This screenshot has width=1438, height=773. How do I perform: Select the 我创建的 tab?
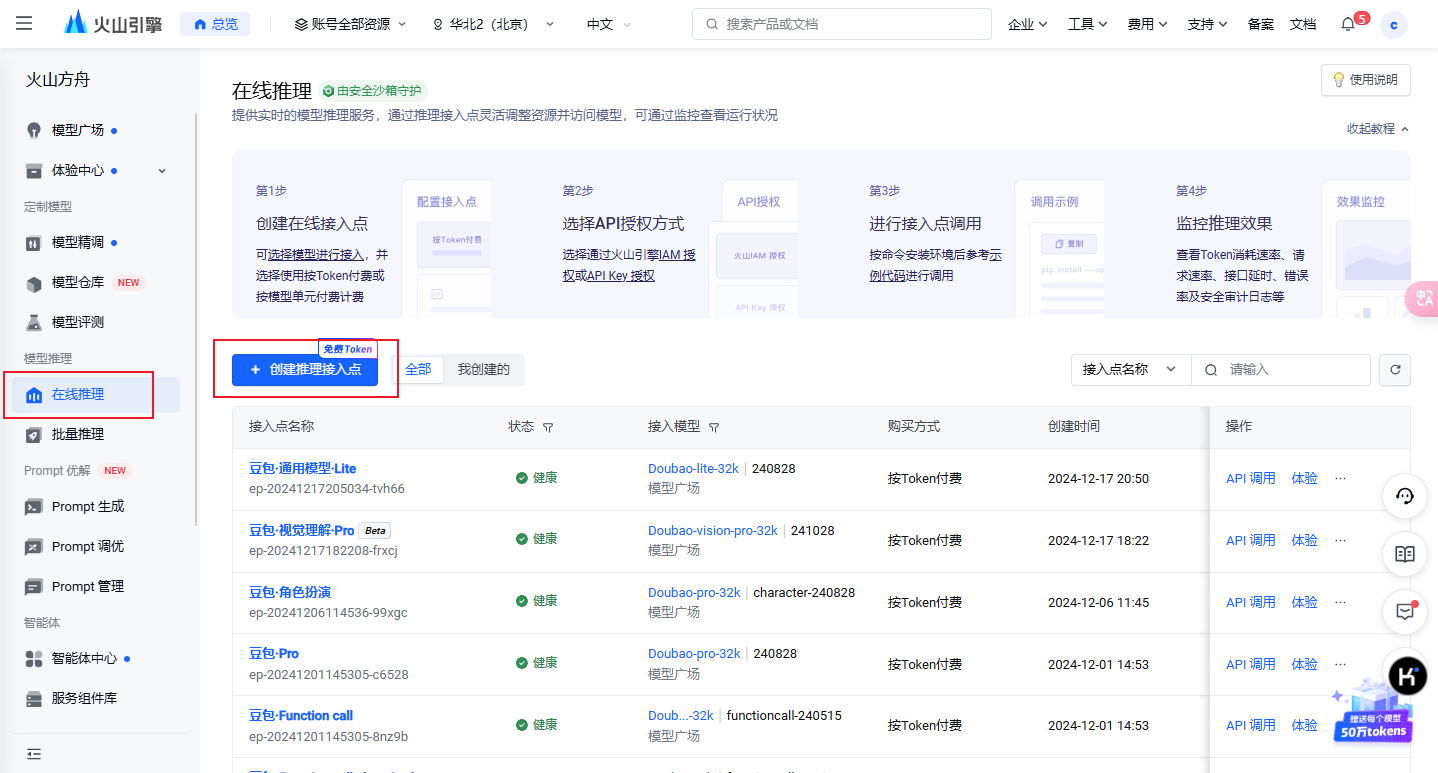pos(484,370)
